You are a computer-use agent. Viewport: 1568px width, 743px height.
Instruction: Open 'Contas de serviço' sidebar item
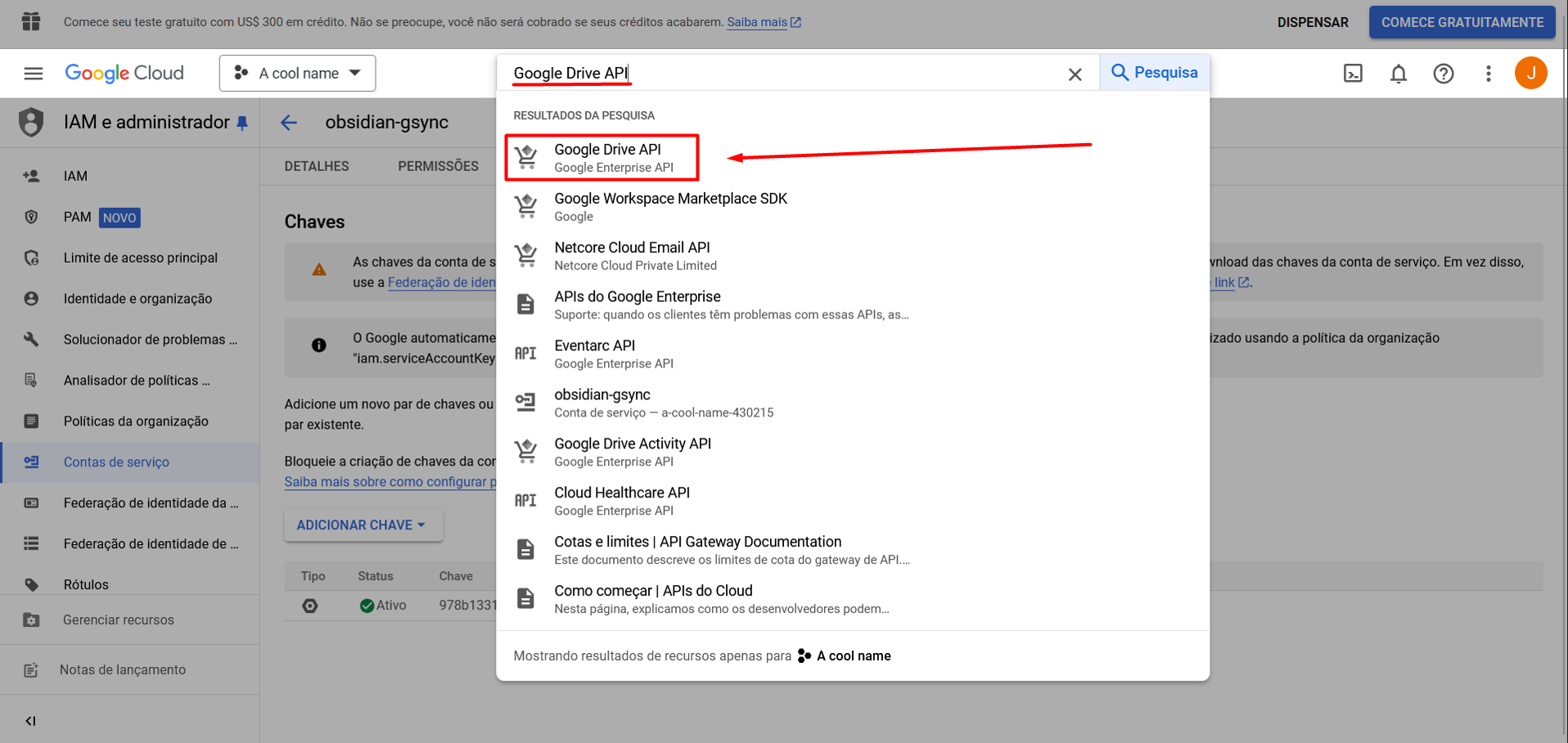[x=130, y=462]
